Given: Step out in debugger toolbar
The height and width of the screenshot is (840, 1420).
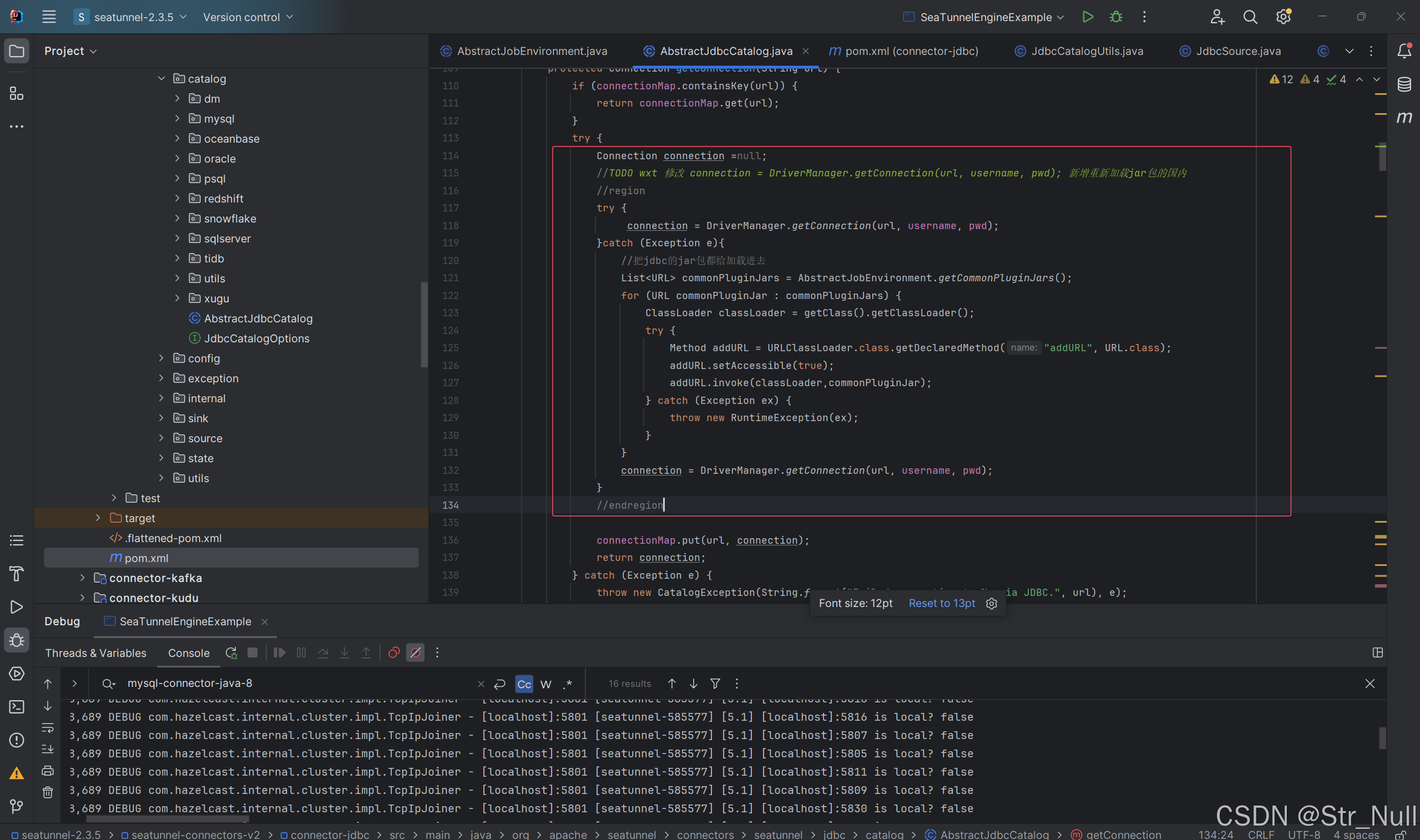Looking at the screenshot, I should pos(366,652).
